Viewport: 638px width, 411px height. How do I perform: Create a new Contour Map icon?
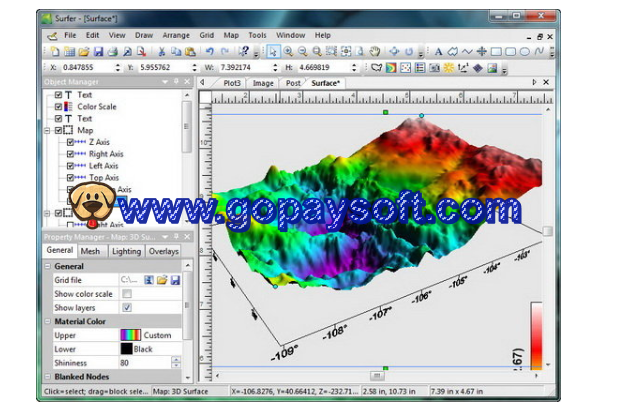tap(391, 68)
